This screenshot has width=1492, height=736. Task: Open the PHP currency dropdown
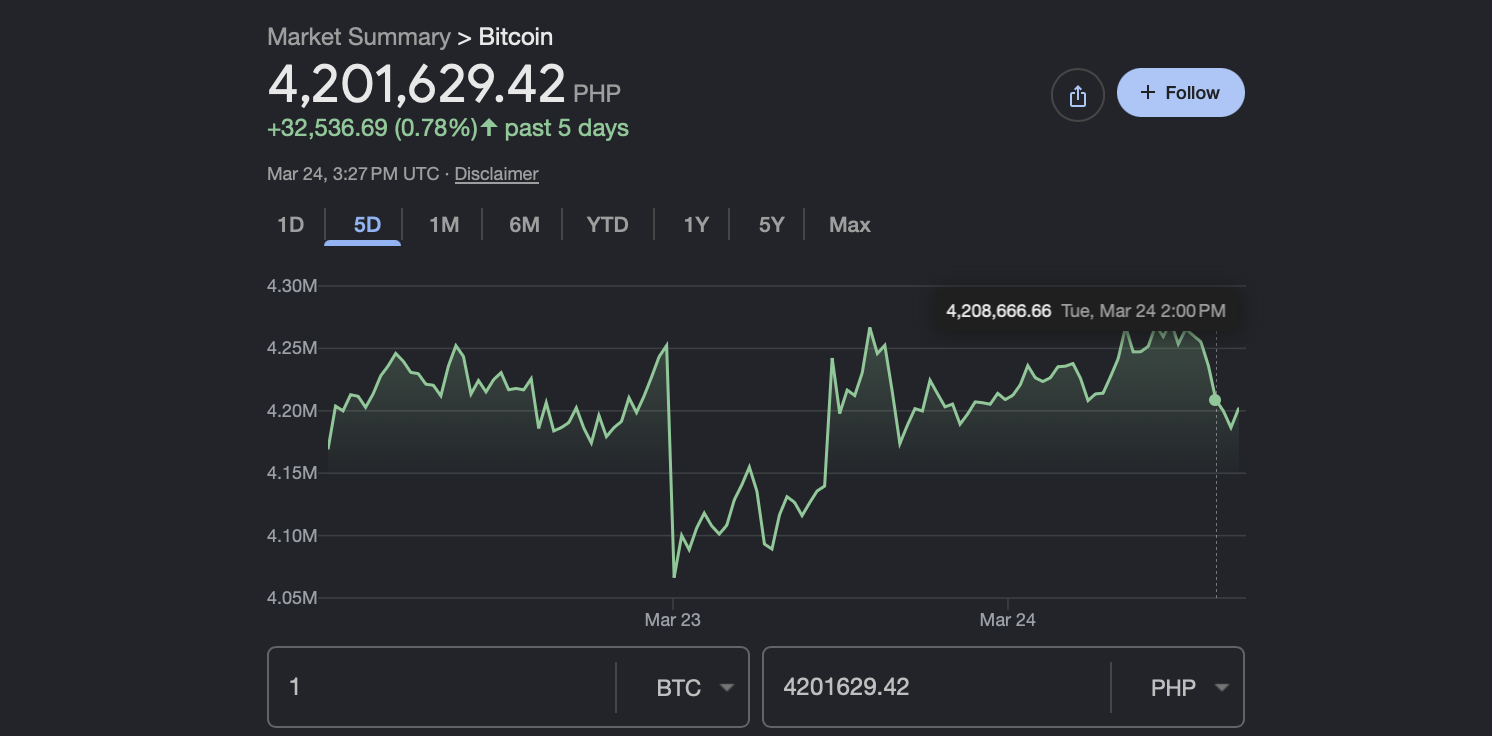pyautogui.click(x=1192, y=687)
